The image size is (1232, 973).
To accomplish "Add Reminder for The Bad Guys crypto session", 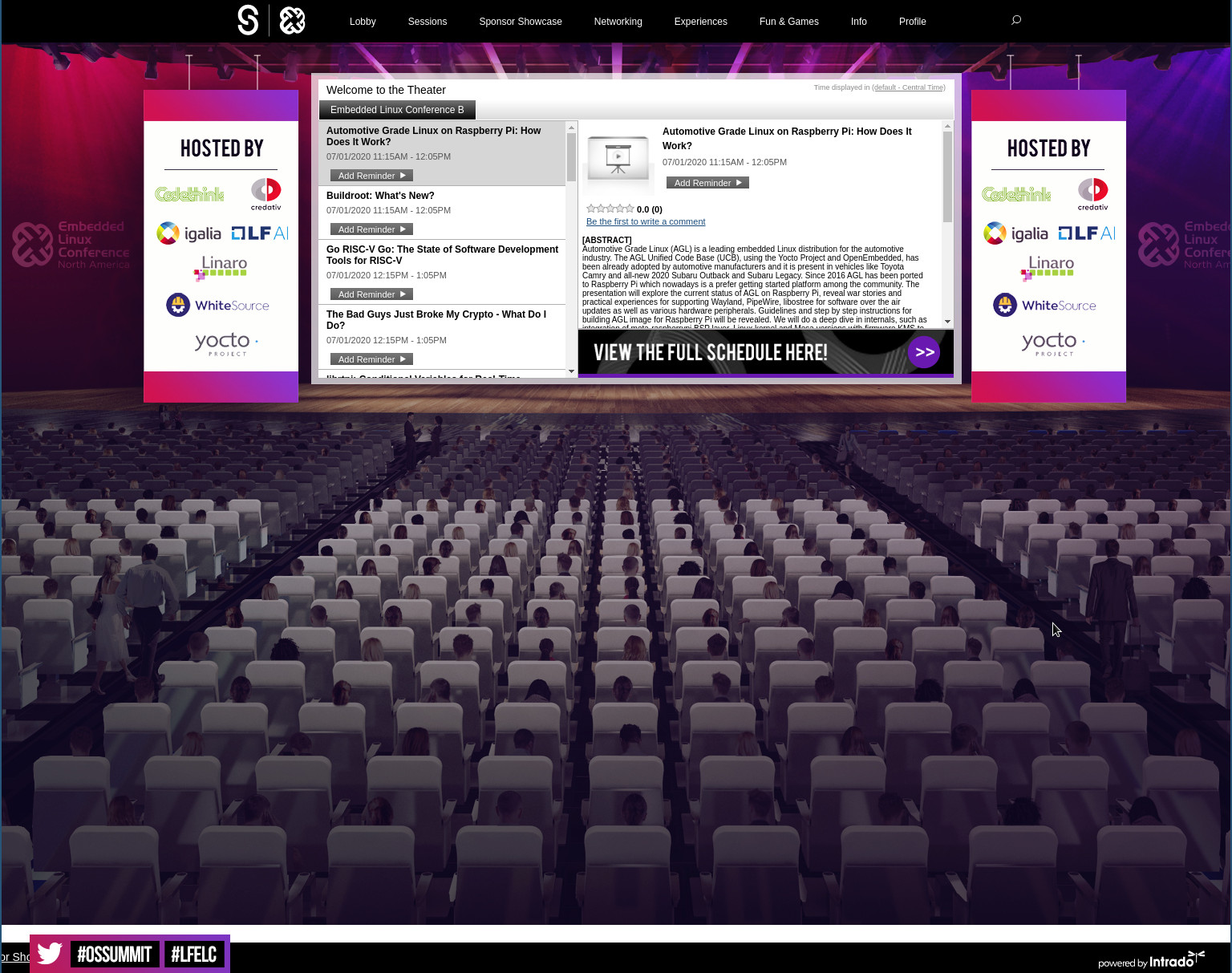I will tap(371, 359).
